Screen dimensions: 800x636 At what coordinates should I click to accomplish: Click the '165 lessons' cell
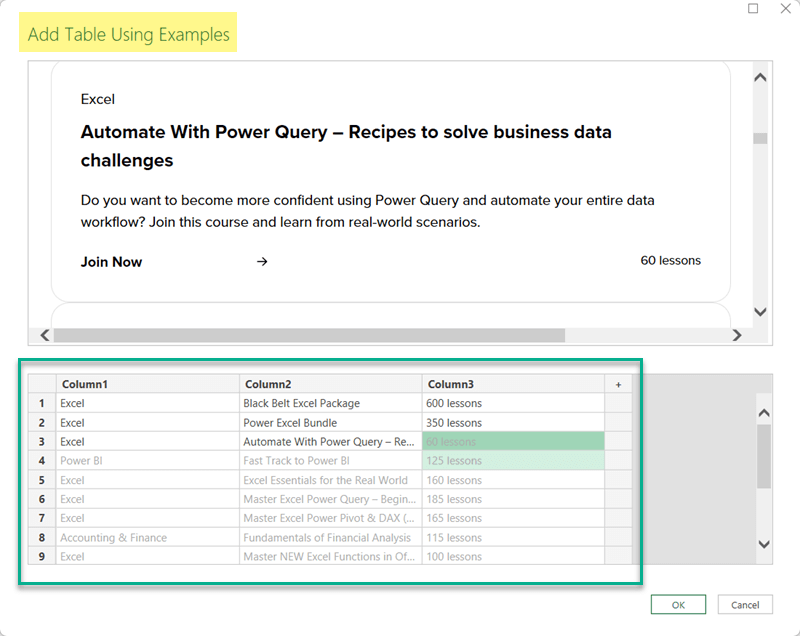tap(513, 518)
